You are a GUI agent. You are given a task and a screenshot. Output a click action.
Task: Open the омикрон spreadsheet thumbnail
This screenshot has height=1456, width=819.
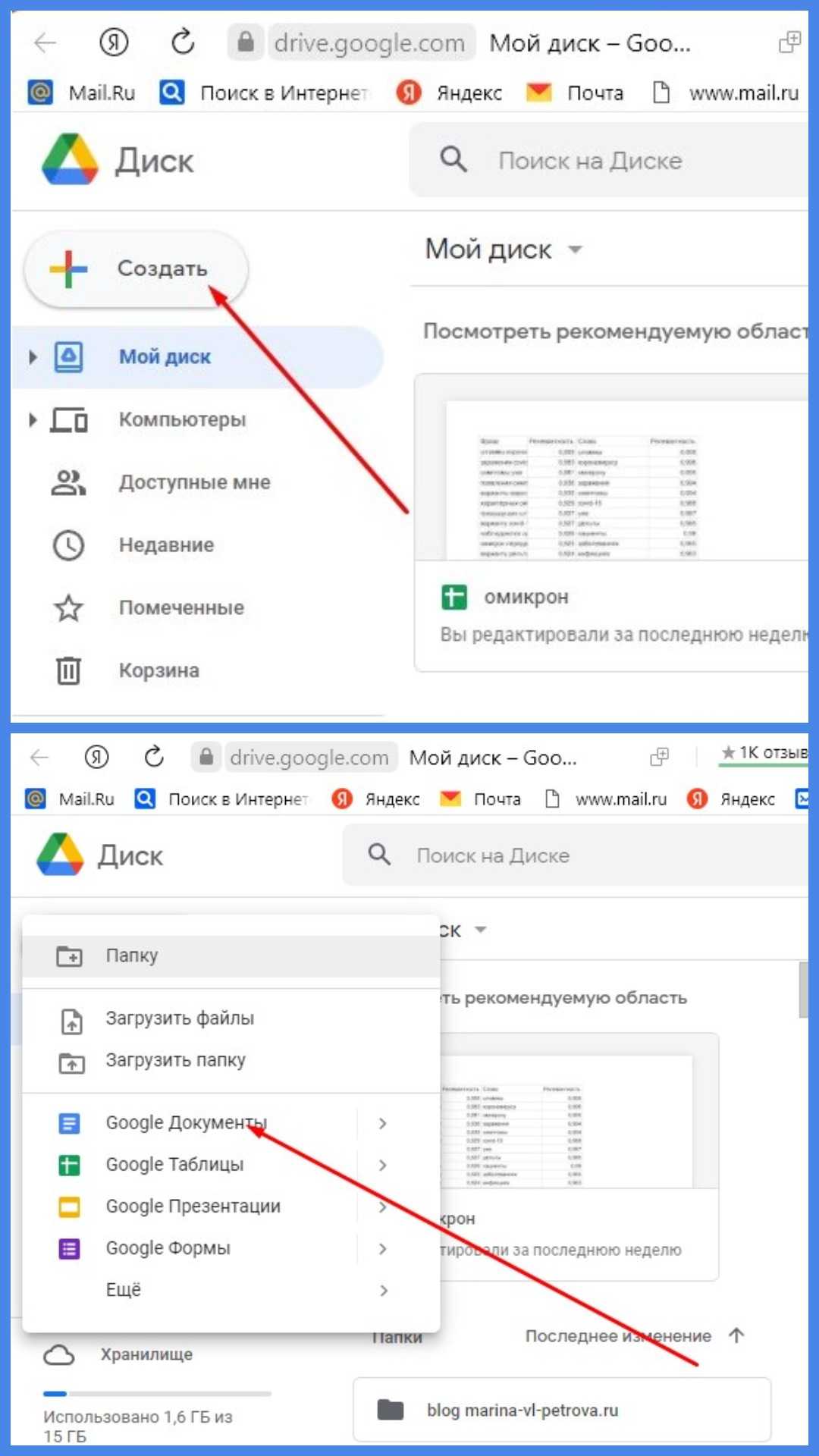(x=613, y=481)
